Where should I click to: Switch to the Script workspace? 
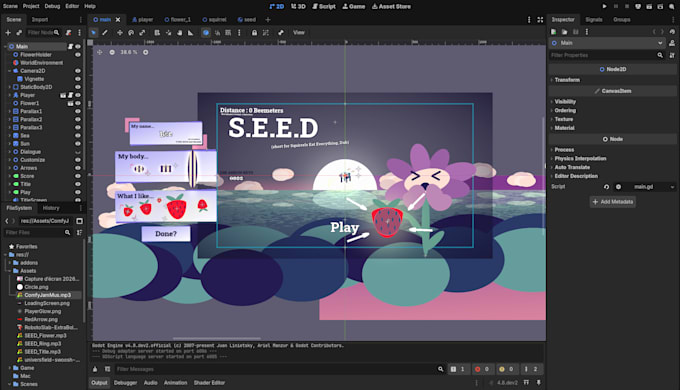[324, 6]
